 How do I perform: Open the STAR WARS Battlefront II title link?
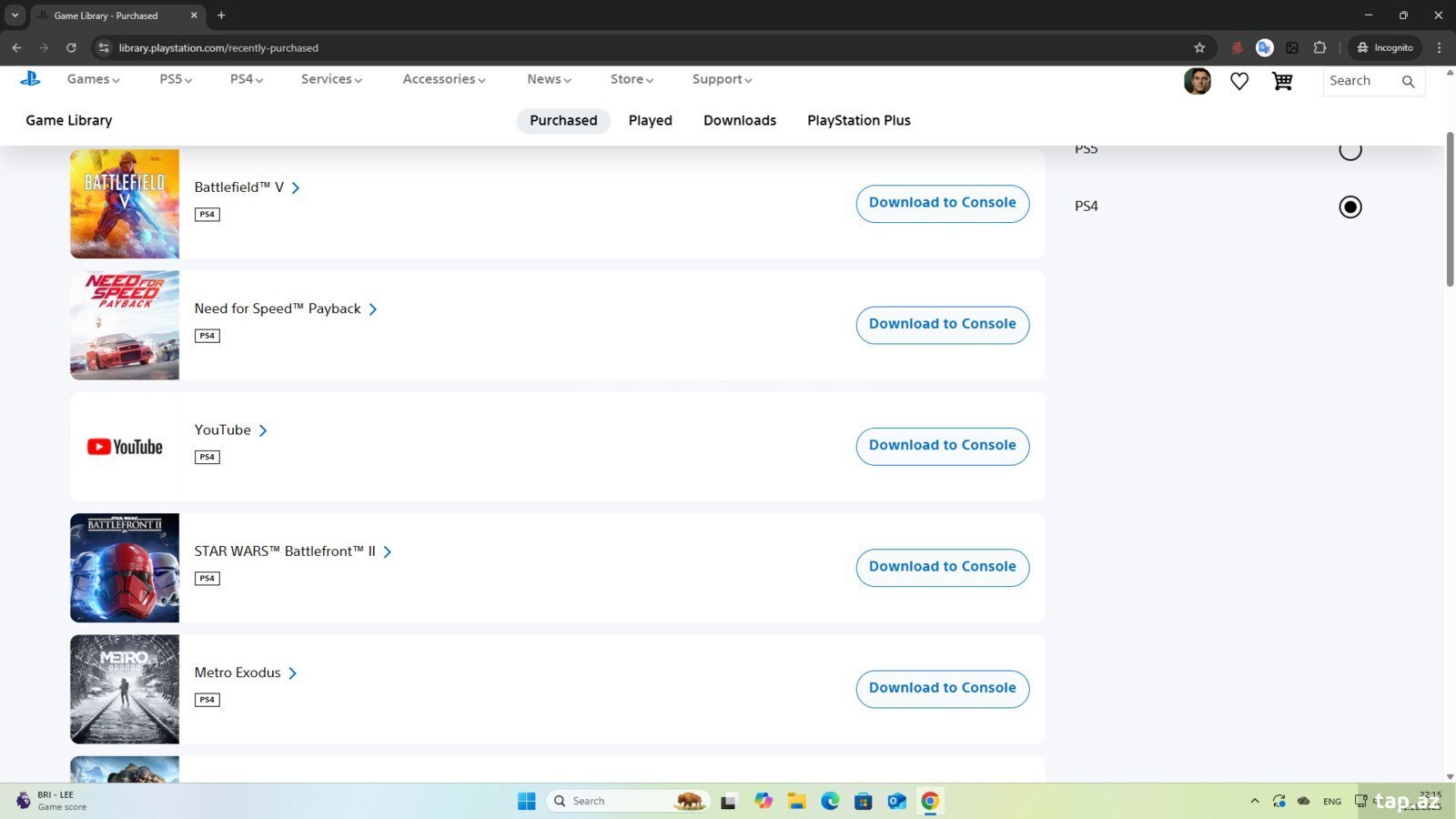point(293,551)
